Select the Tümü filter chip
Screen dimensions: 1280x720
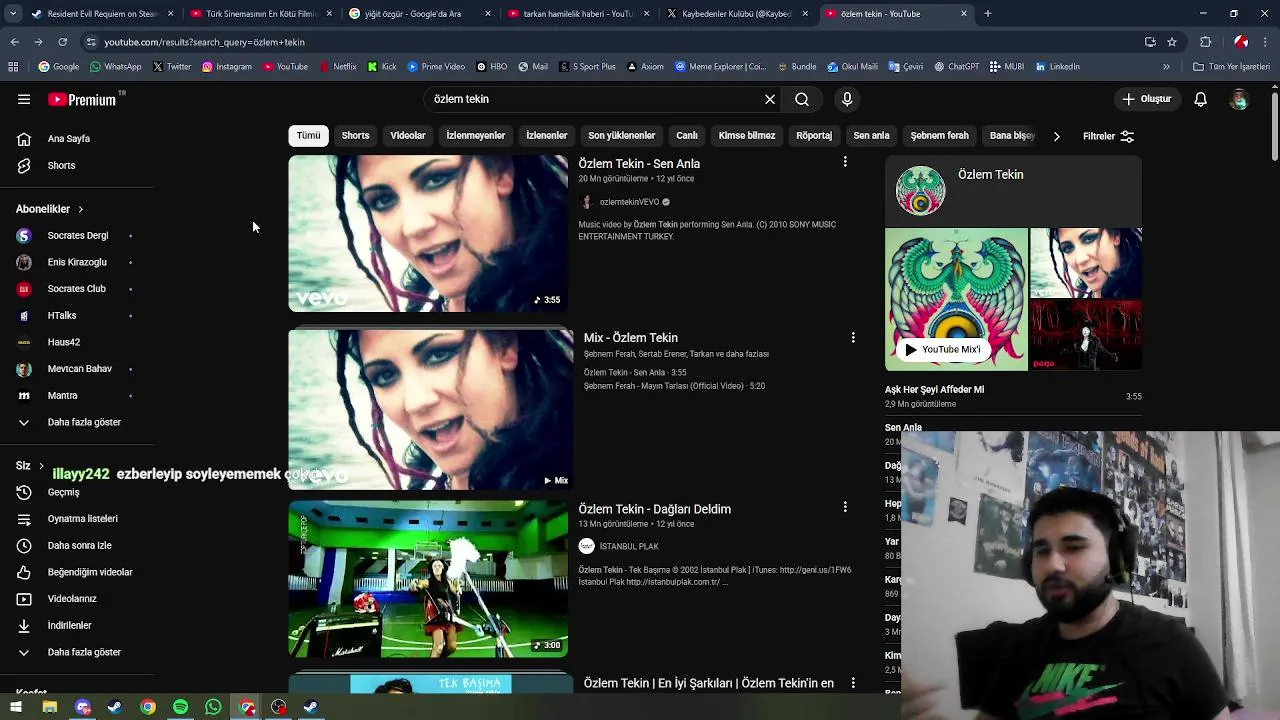point(308,136)
